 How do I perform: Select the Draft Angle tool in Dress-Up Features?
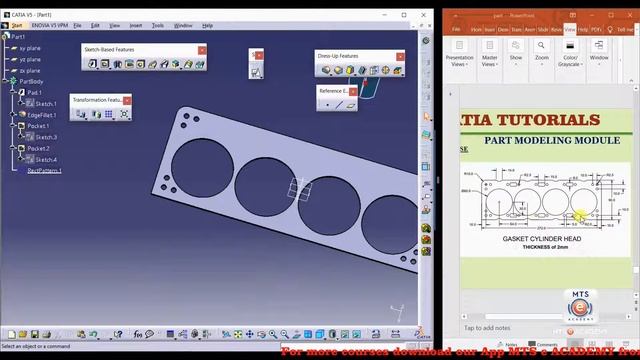(350, 70)
